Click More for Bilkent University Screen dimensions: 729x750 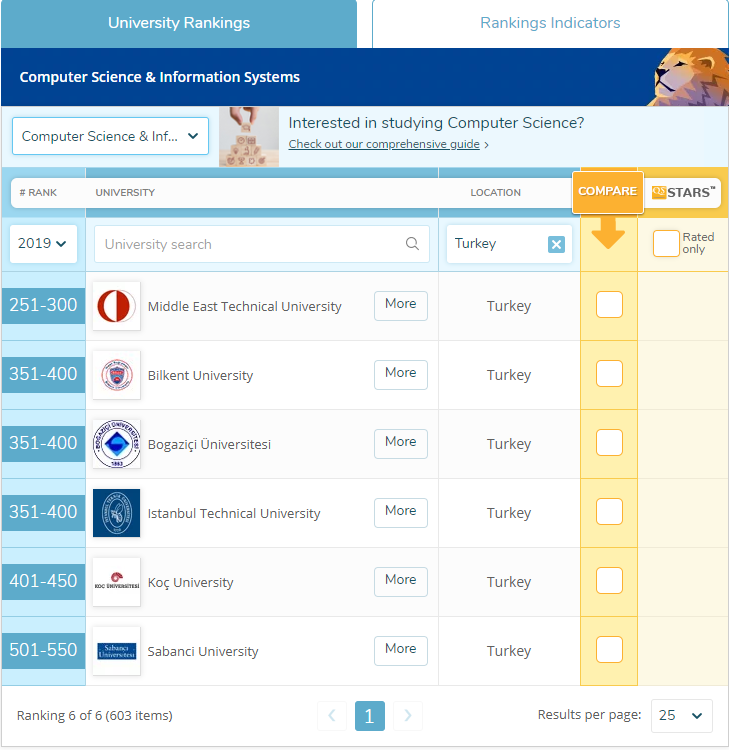click(401, 375)
